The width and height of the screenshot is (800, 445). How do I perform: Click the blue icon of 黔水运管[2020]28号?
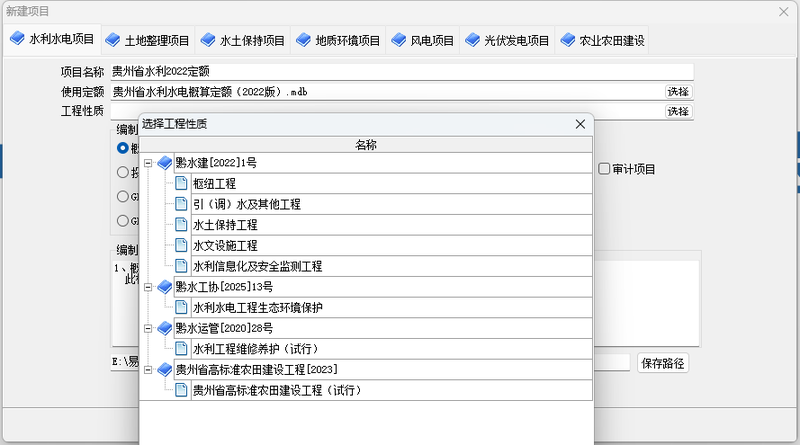click(x=165, y=328)
